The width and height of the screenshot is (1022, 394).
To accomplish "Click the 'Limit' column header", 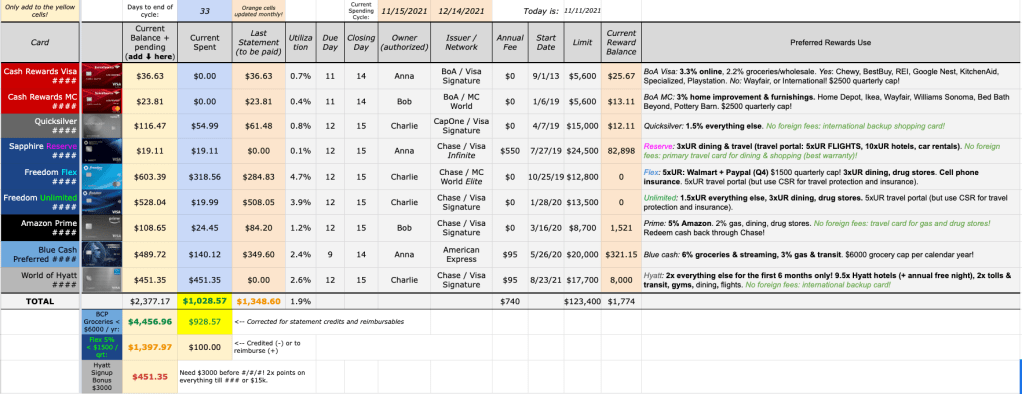I will click(582, 42).
